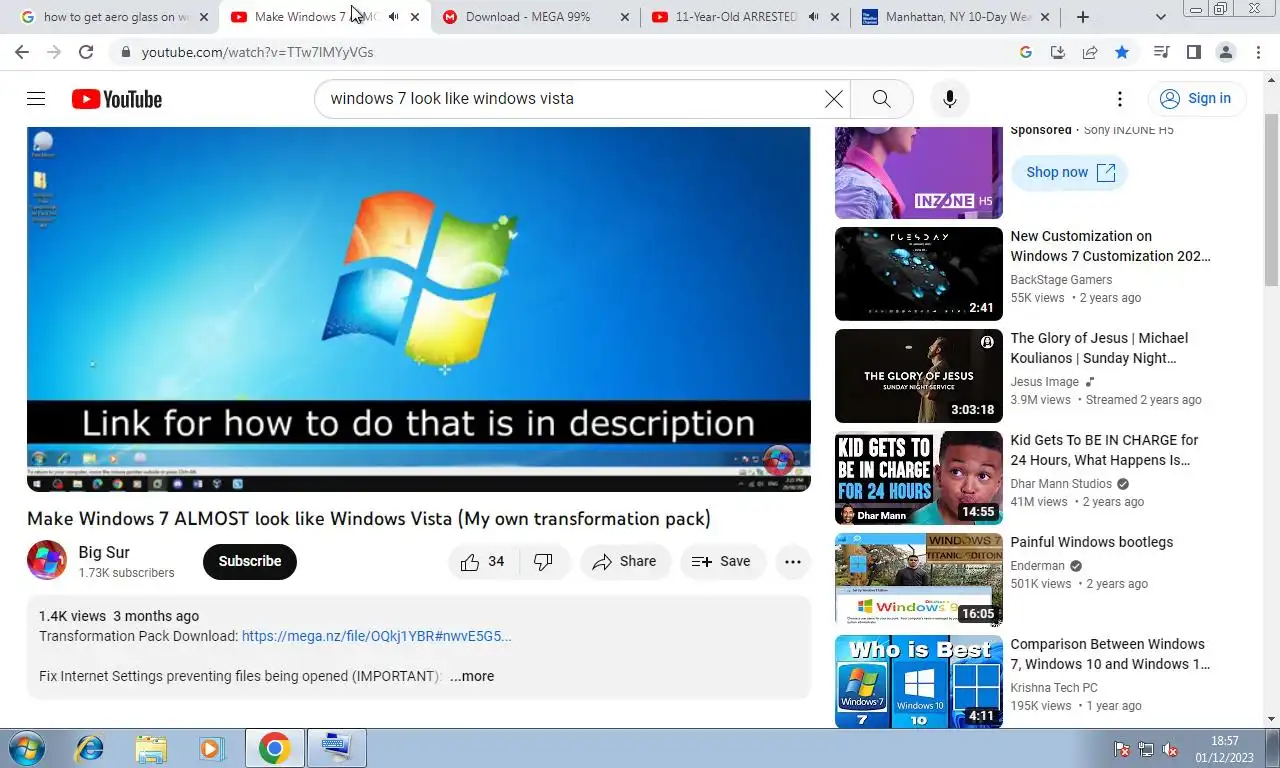Open Painful Windows bootlegs thumbnail
This screenshot has width=1280, height=768.
[x=918, y=580]
